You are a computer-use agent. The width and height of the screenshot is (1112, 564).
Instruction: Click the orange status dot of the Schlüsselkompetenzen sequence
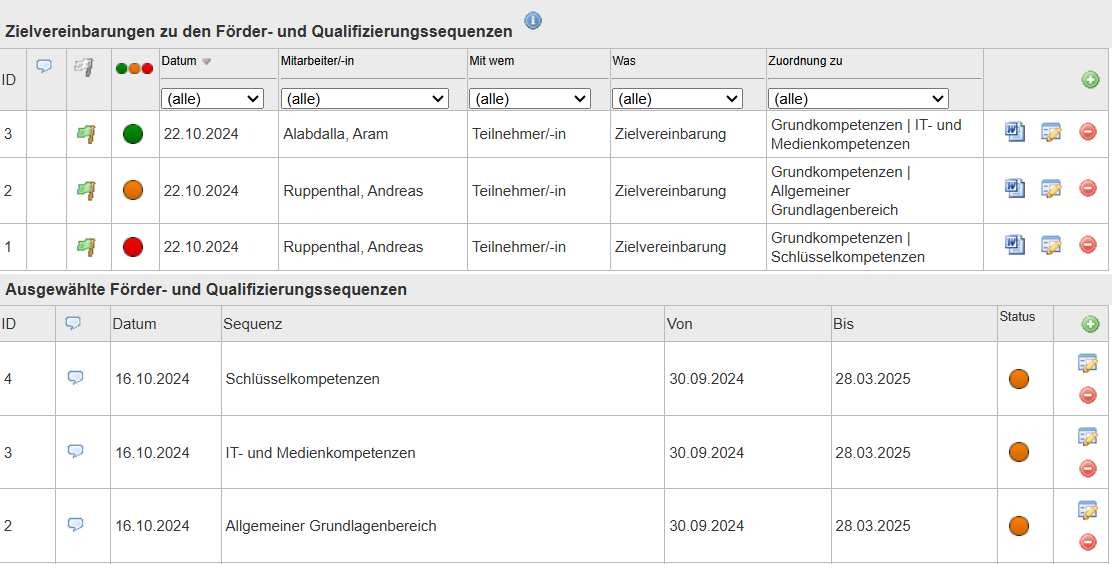coord(1018,379)
